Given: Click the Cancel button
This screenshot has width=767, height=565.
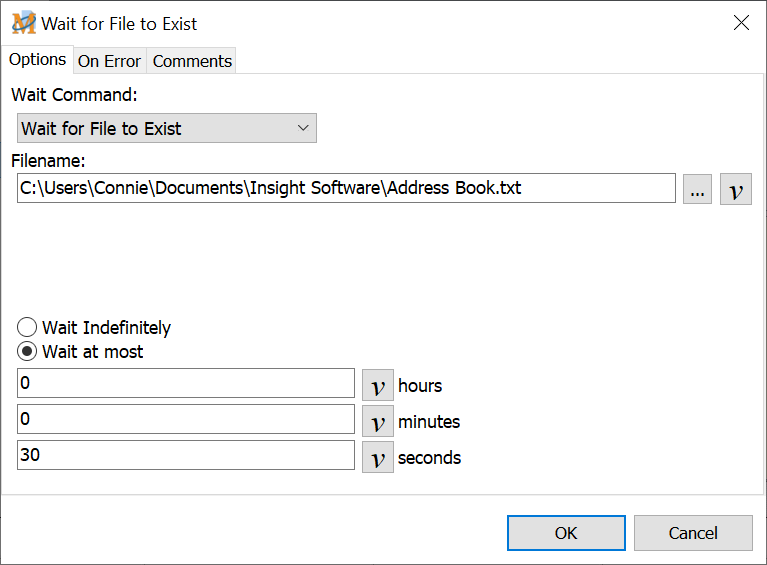Looking at the screenshot, I should tap(692, 533).
